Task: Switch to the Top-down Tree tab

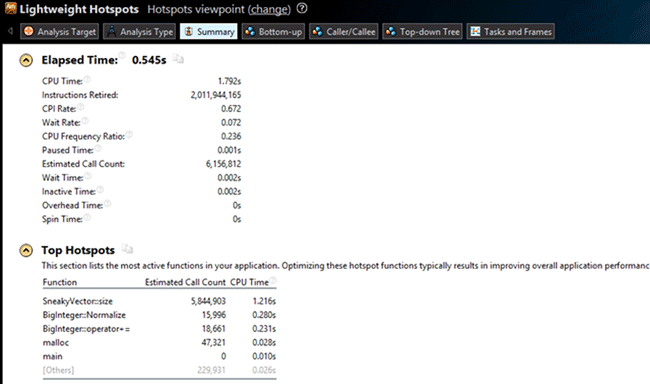Action: pos(422,32)
